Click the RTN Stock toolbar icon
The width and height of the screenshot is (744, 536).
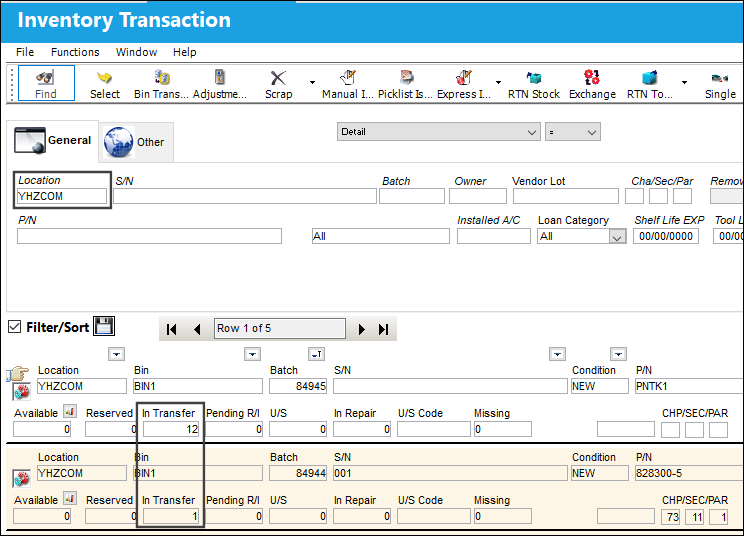coord(534,83)
